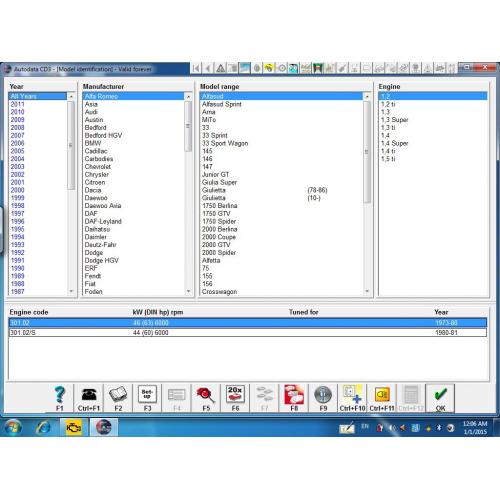The image size is (500, 500).
Task: Click the yellow toolbar icon
Action: click(x=269, y=68)
